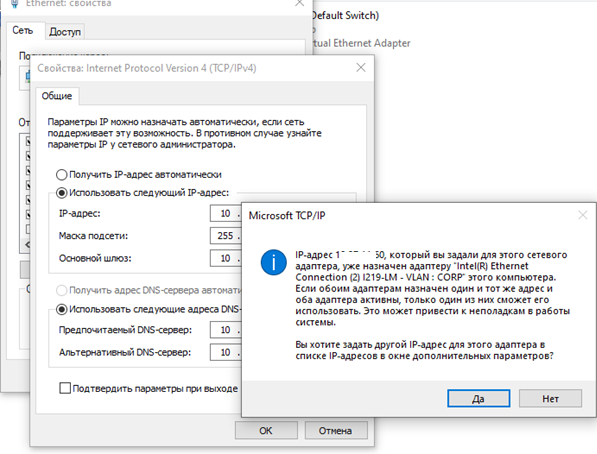Switch to Доступ tab in Ethernet properties
Viewport: 597px width, 454px height.
65,32
